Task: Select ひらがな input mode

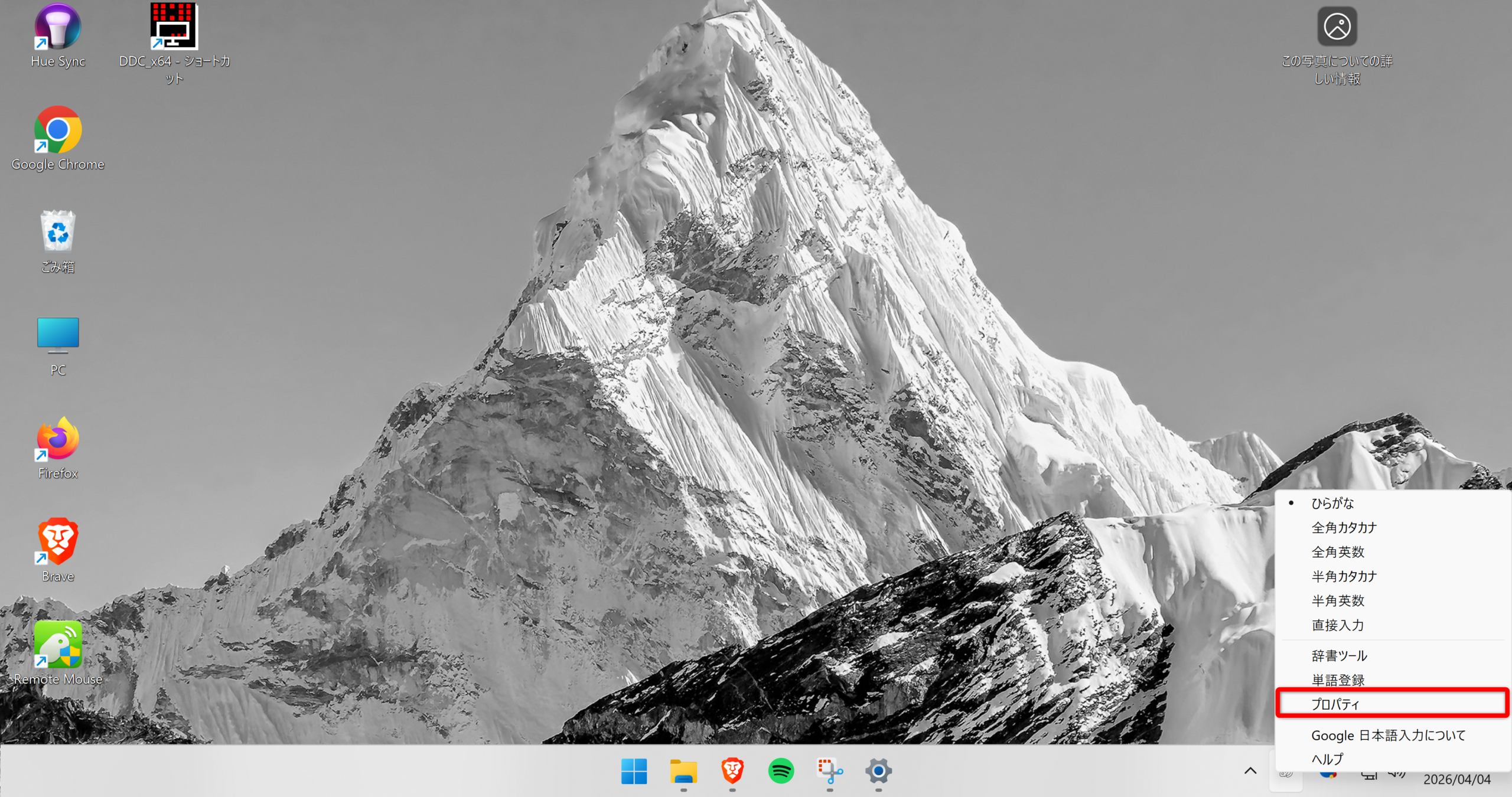Action: [1332, 503]
